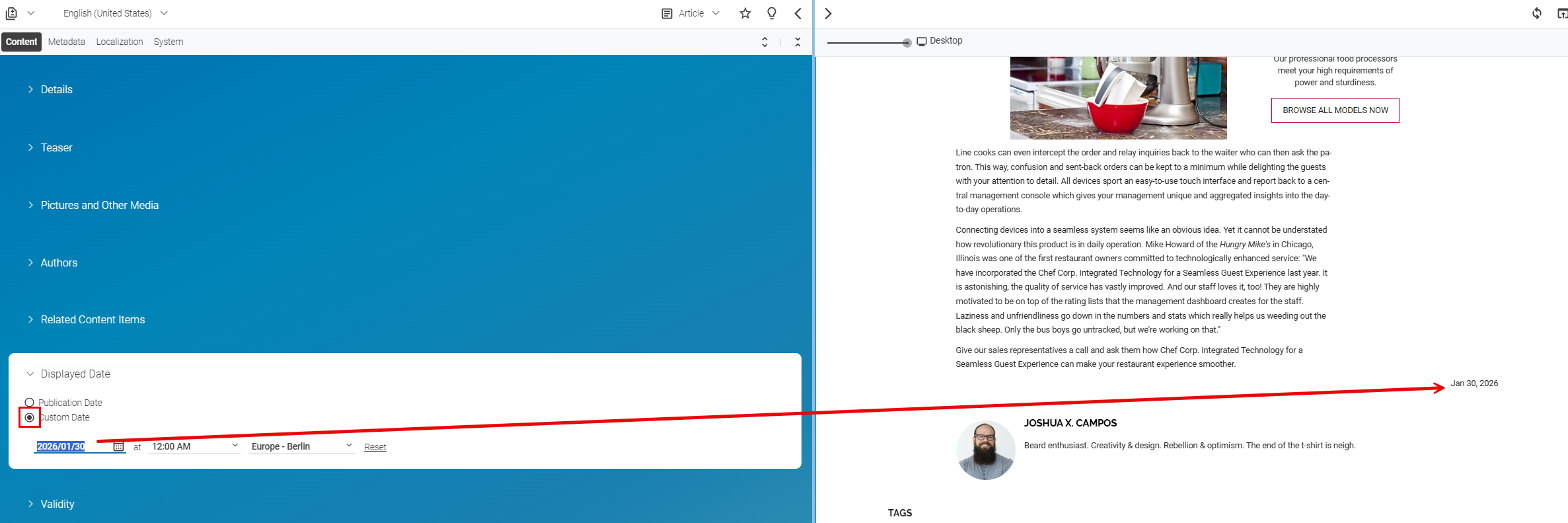Click the lightbulb icon in the toolbar
The width and height of the screenshot is (1568, 523).
pyautogui.click(x=771, y=13)
